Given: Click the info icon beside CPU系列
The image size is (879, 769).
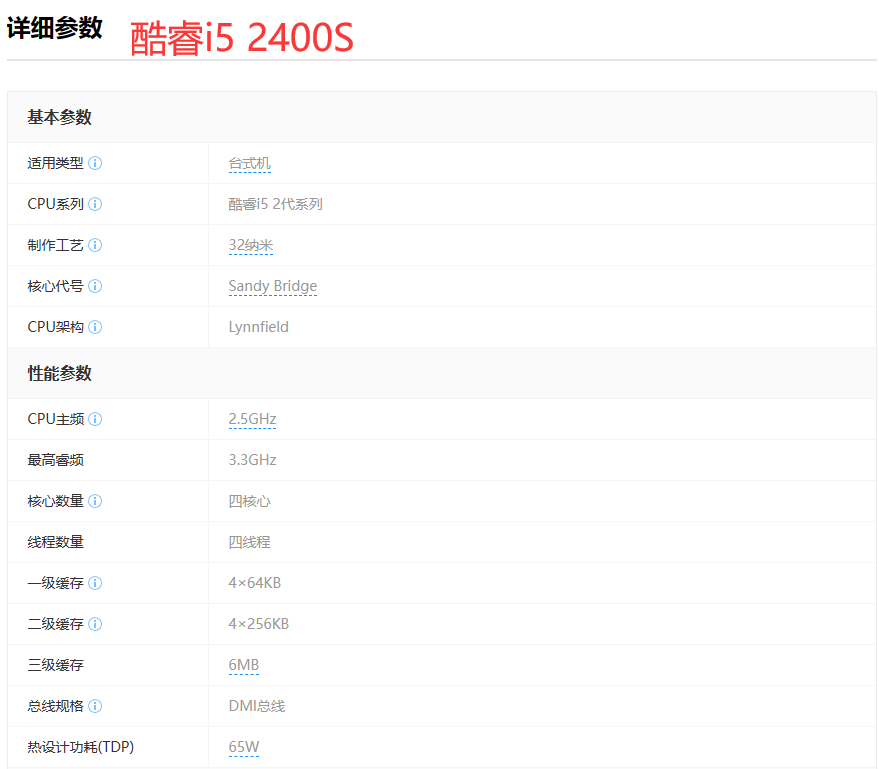Looking at the screenshot, I should pyautogui.click(x=95, y=204).
